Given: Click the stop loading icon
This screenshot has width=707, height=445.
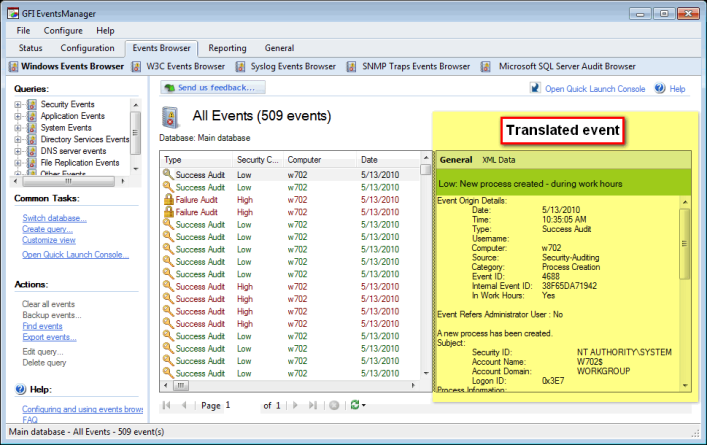Looking at the screenshot, I should tap(334, 405).
